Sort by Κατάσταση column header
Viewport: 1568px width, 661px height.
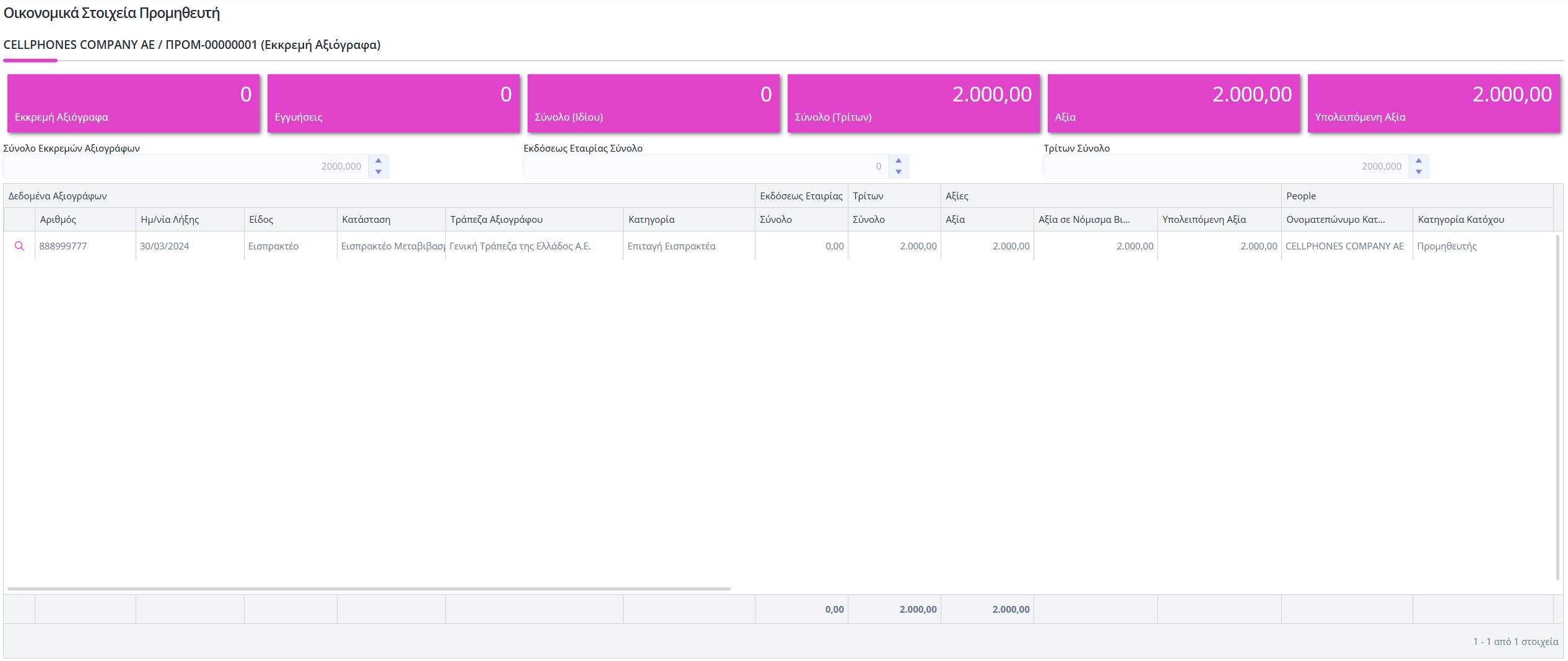coord(391,220)
